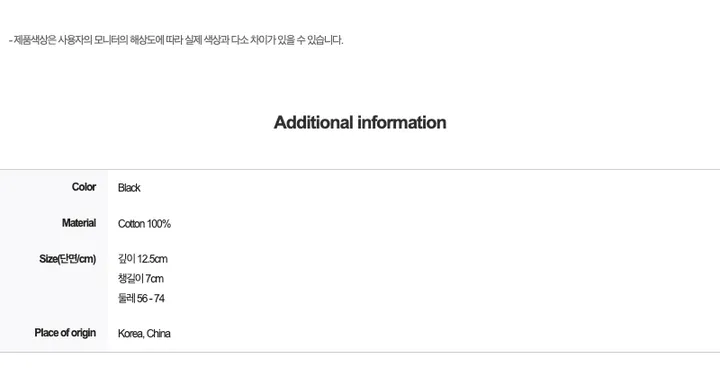The width and height of the screenshot is (720, 384).
Task: Click the 깊이 12.5cm text
Action: [143, 259]
